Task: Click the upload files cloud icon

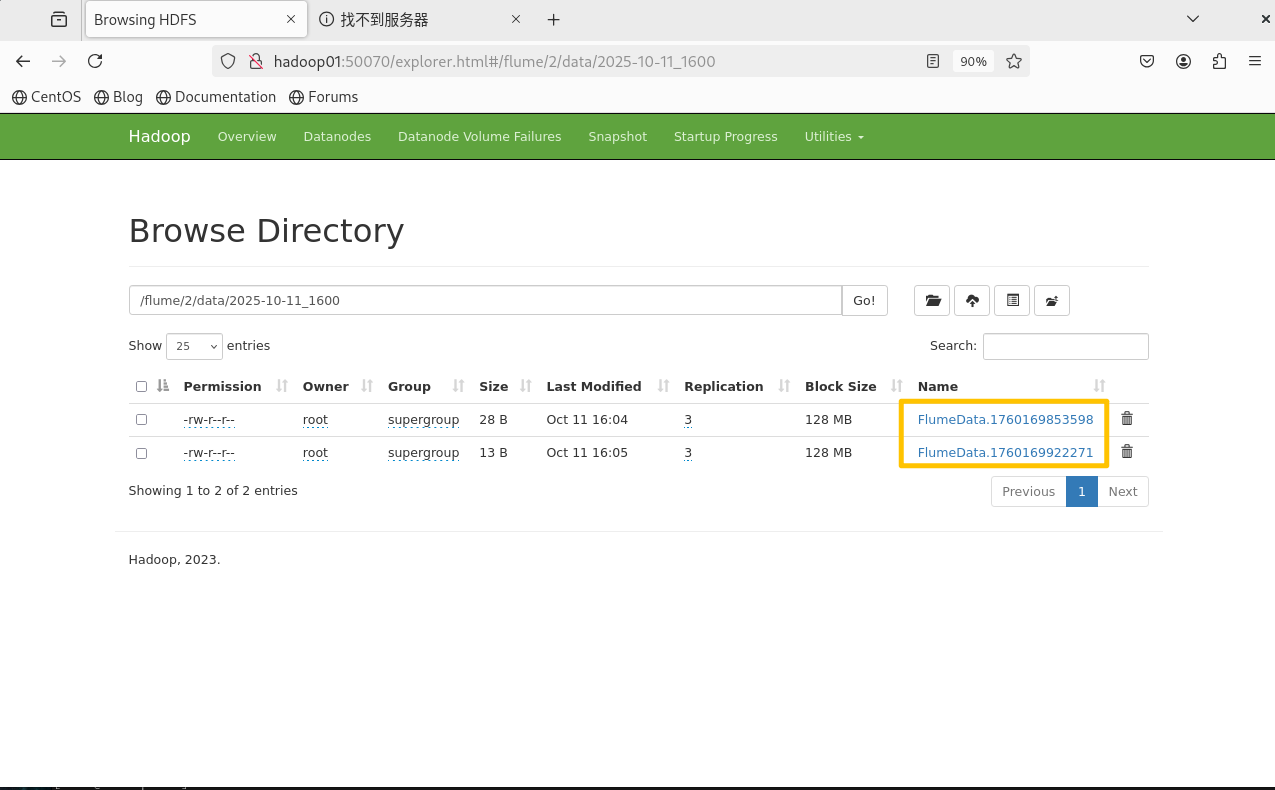Action: coord(973,300)
